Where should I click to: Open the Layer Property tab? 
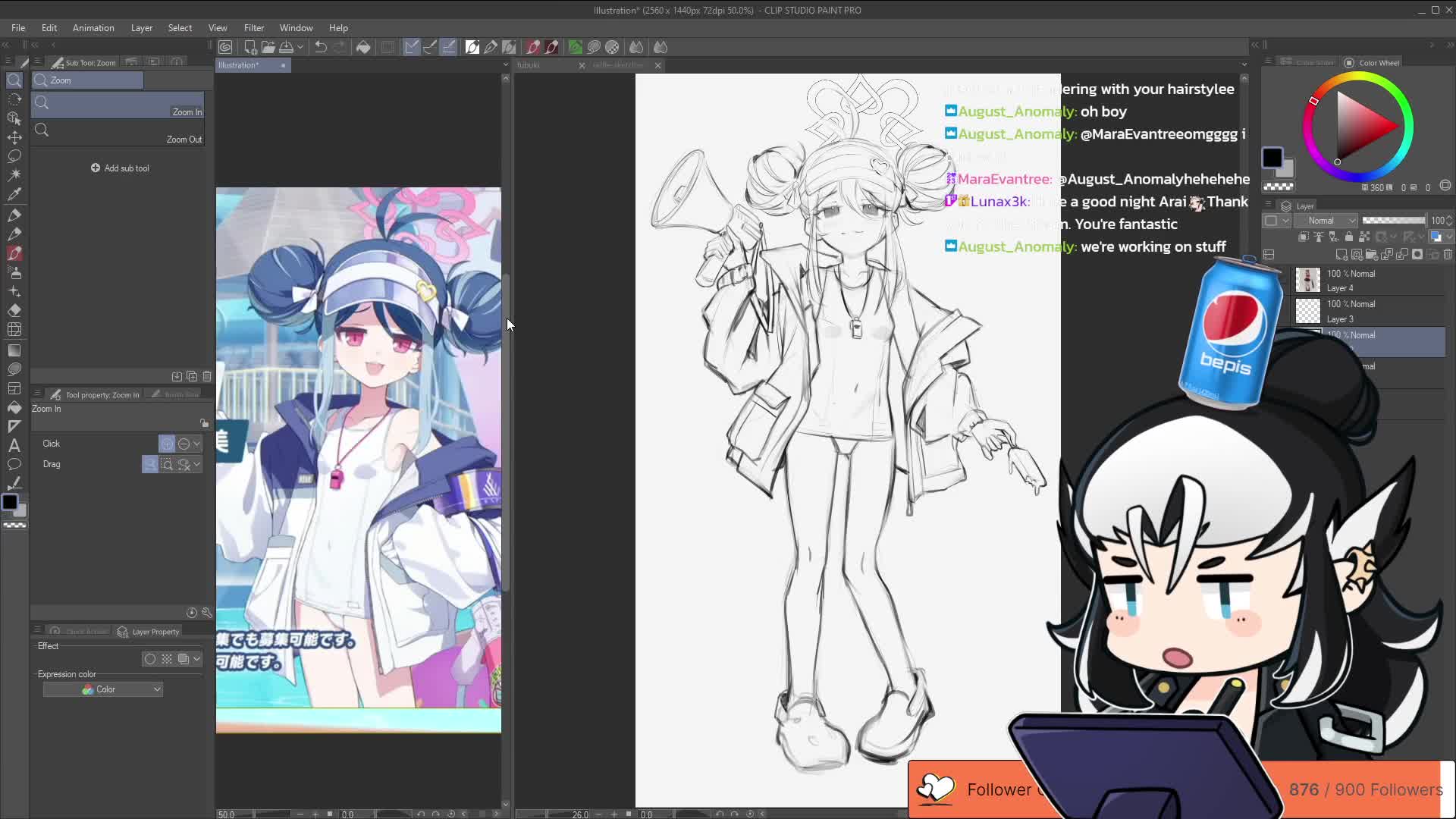(x=149, y=632)
